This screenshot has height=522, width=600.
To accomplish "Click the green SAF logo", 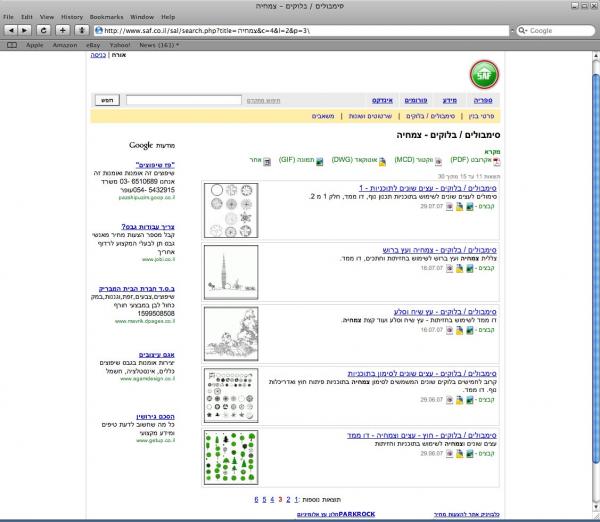I will point(485,74).
